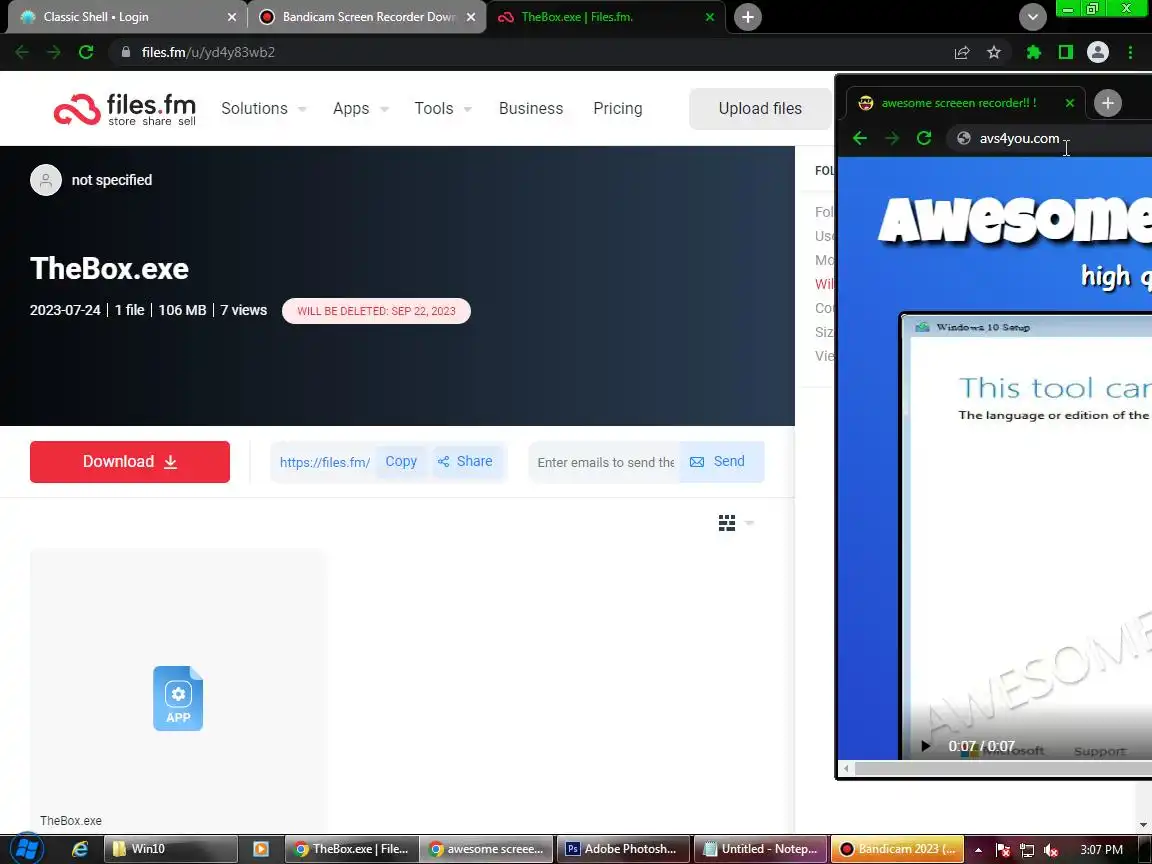Click the network tray icon
This screenshot has width=1152, height=864.
pos(1026,850)
